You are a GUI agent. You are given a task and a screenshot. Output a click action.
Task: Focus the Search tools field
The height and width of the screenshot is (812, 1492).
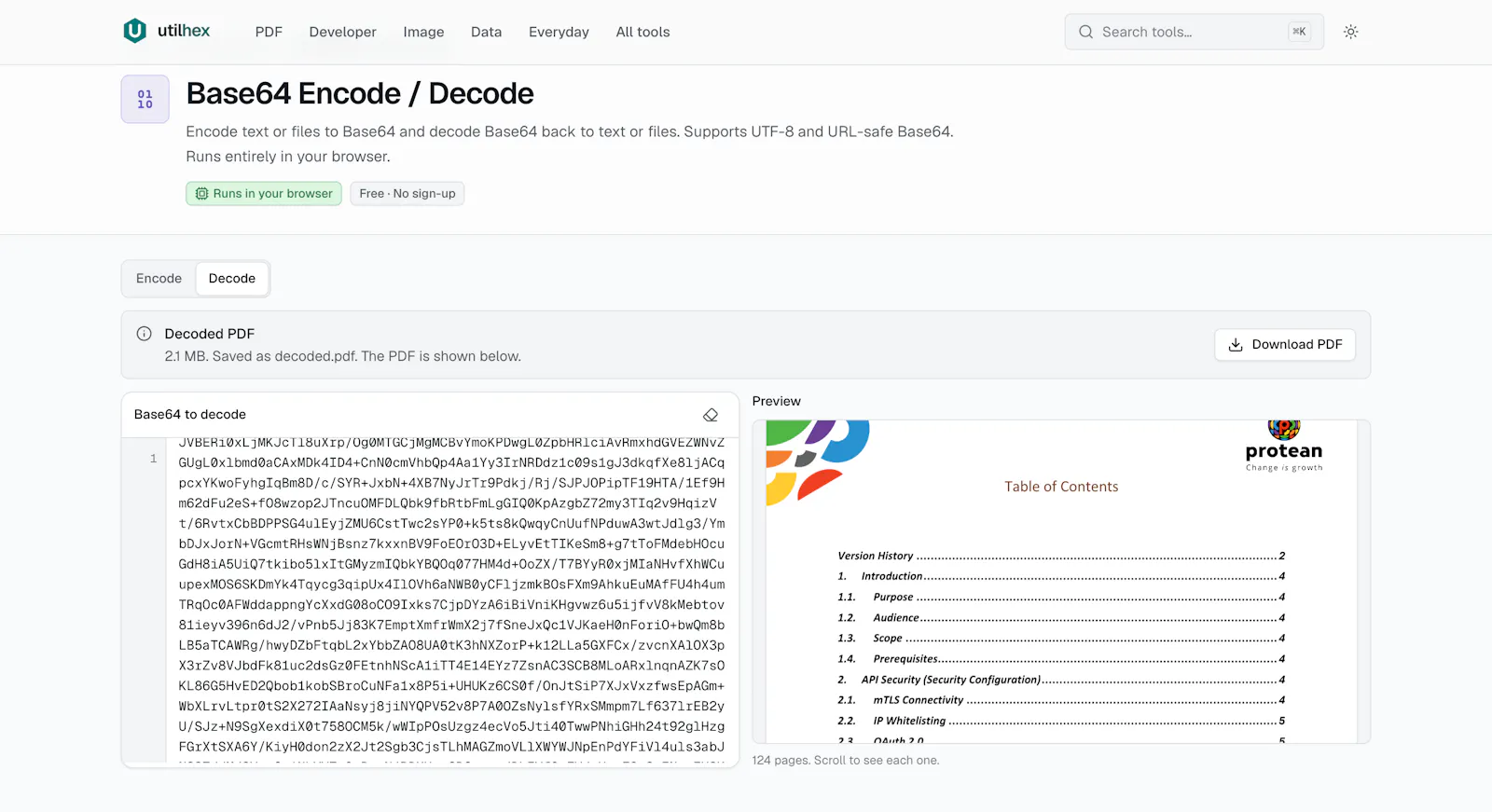point(1194,32)
